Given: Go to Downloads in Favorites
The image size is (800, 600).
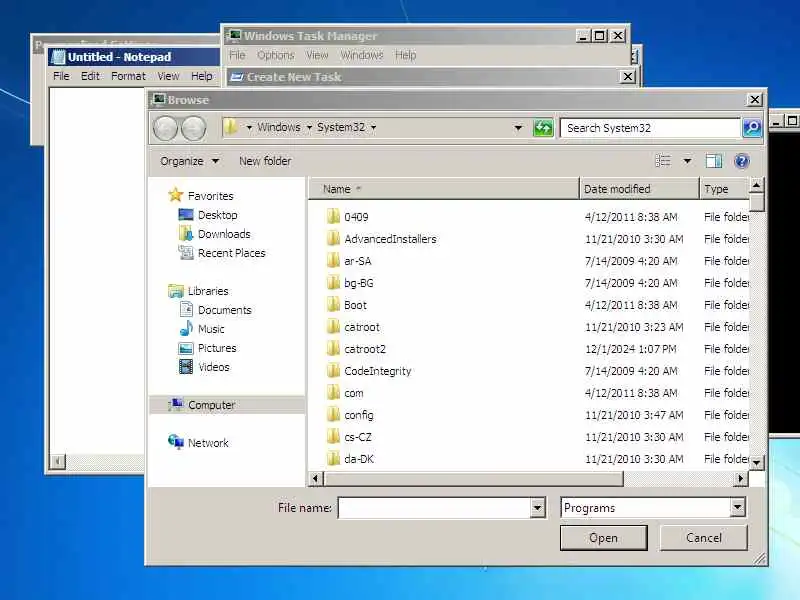Looking at the screenshot, I should (224, 234).
